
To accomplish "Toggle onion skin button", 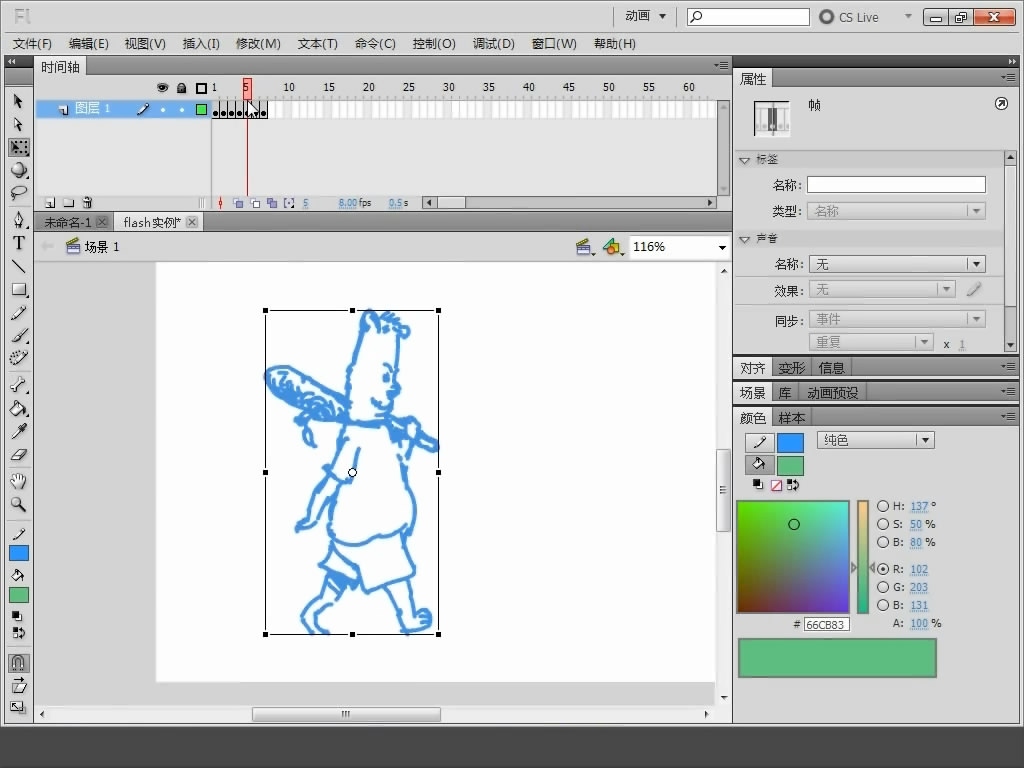I will coord(238,203).
